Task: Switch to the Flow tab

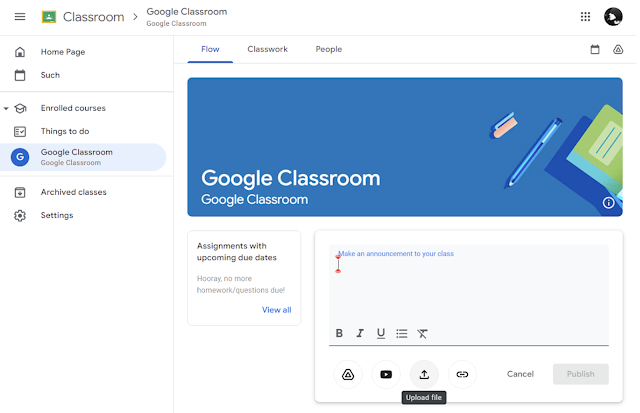Action: pyautogui.click(x=210, y=49)
